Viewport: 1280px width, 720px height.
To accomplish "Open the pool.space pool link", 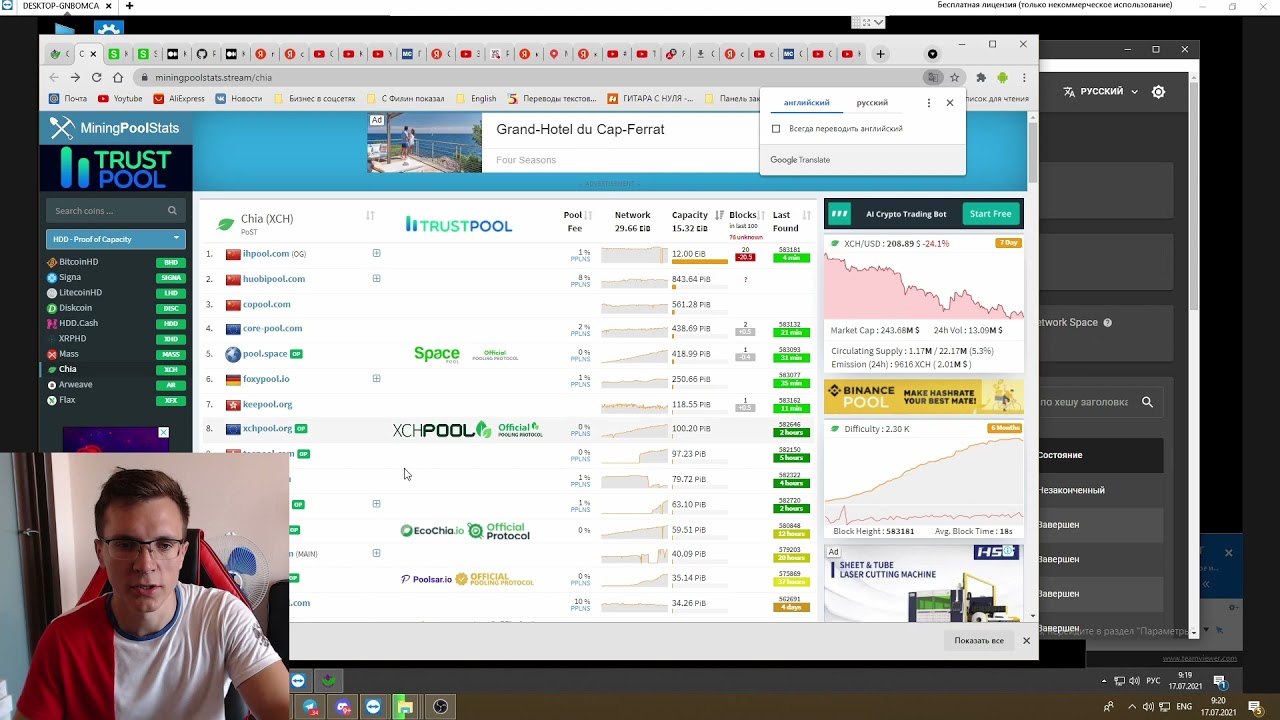I will point(264,354).
